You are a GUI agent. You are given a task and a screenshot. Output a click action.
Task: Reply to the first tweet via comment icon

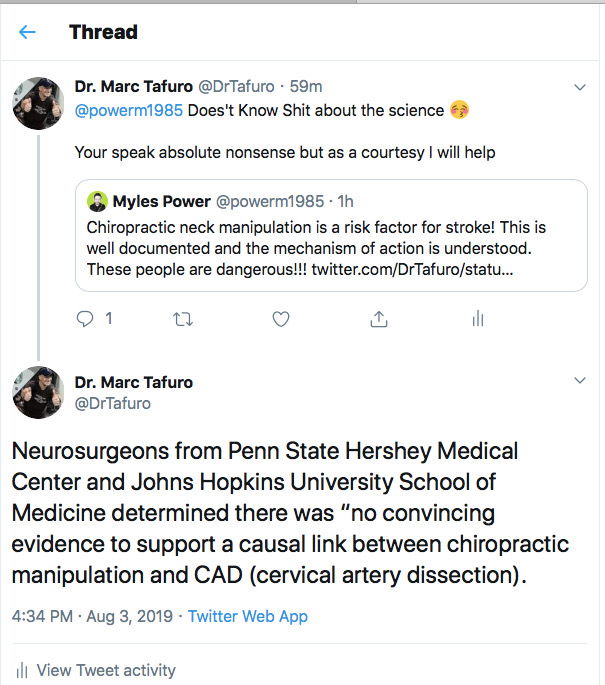click(87, 319)
